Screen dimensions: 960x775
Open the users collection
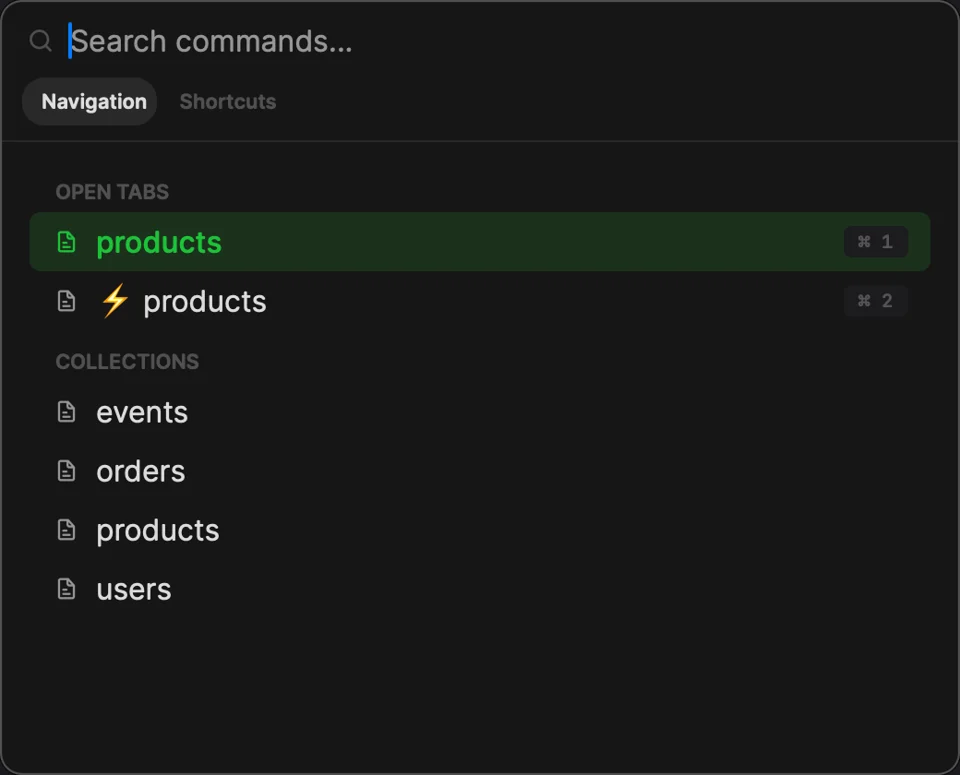pos(480,590)
